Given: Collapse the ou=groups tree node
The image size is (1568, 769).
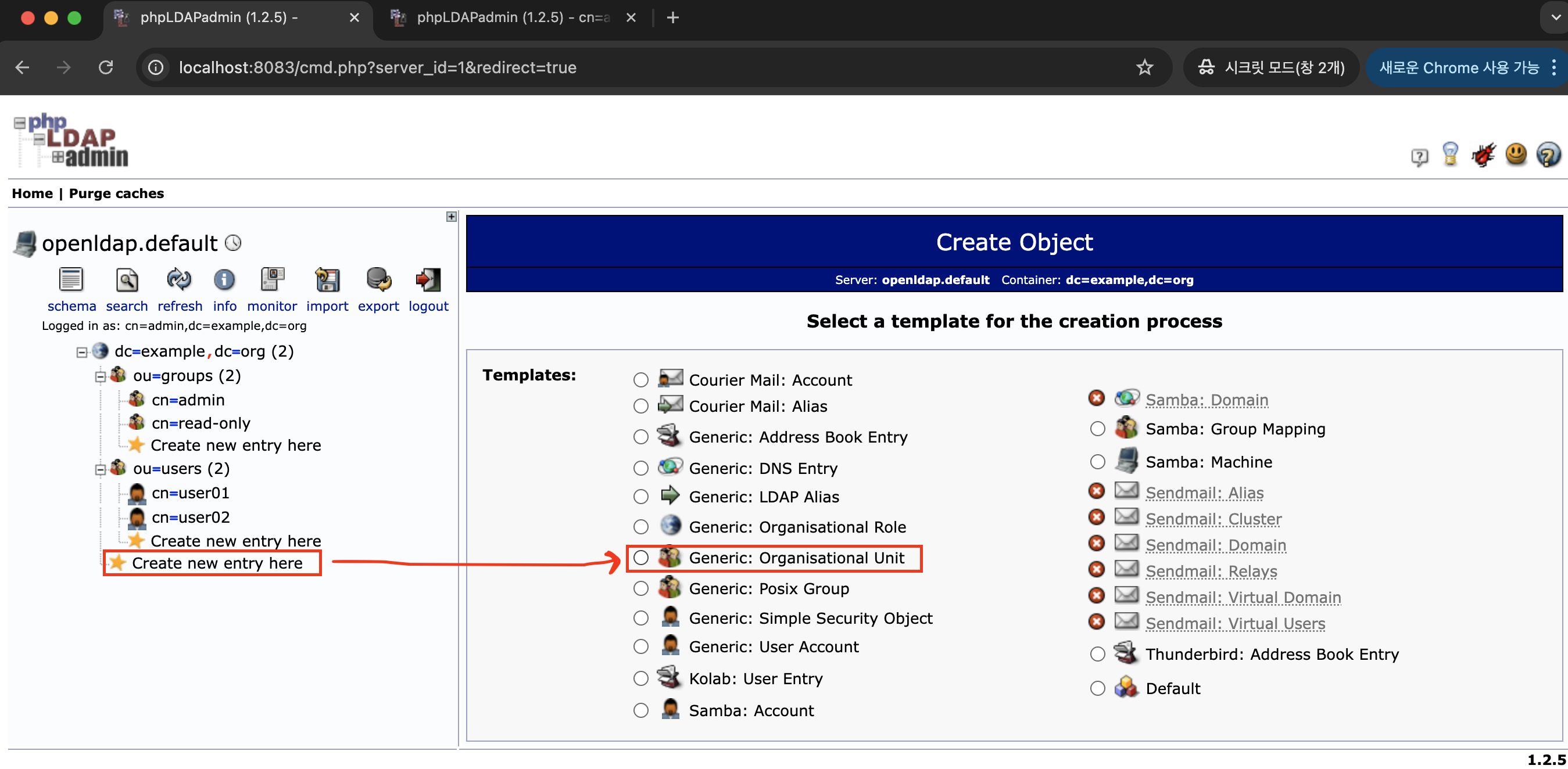Looking at the screenshot, I should (100, 376).
